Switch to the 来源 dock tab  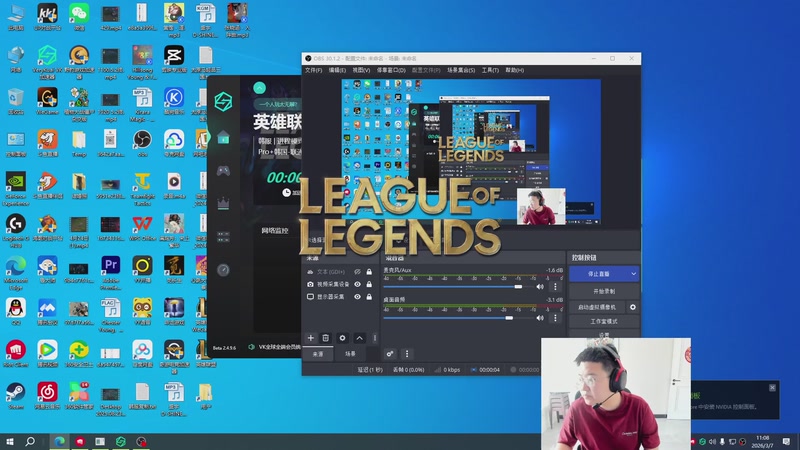[x=317, y=354]
